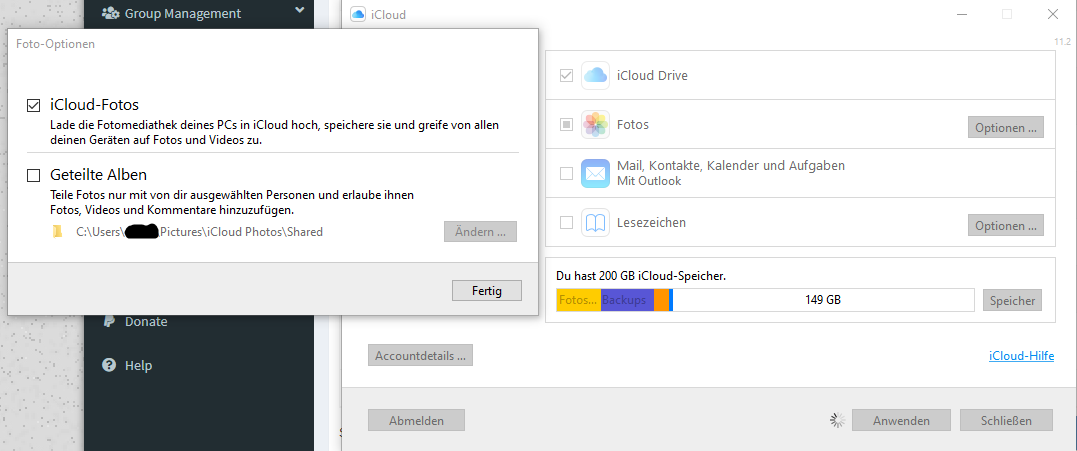The width and height of the screenshot is (1077, 451).
Task: Click the purple Backups storage segment
Action: click(627, 300)
